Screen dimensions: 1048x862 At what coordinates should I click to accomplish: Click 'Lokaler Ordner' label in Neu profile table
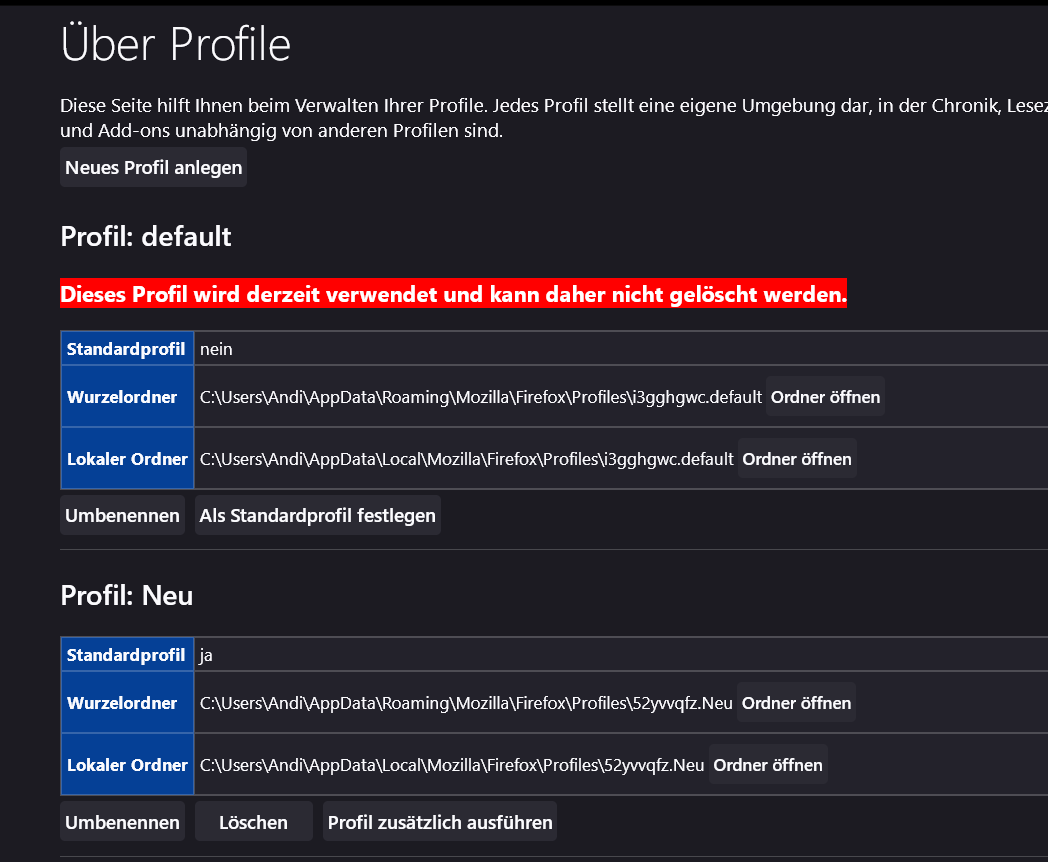coord(127,765)
